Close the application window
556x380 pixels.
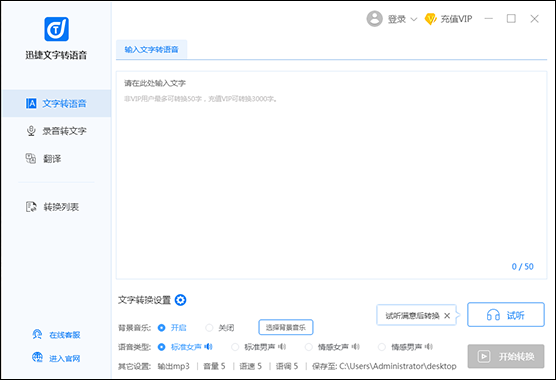click(x=534, y=18)
